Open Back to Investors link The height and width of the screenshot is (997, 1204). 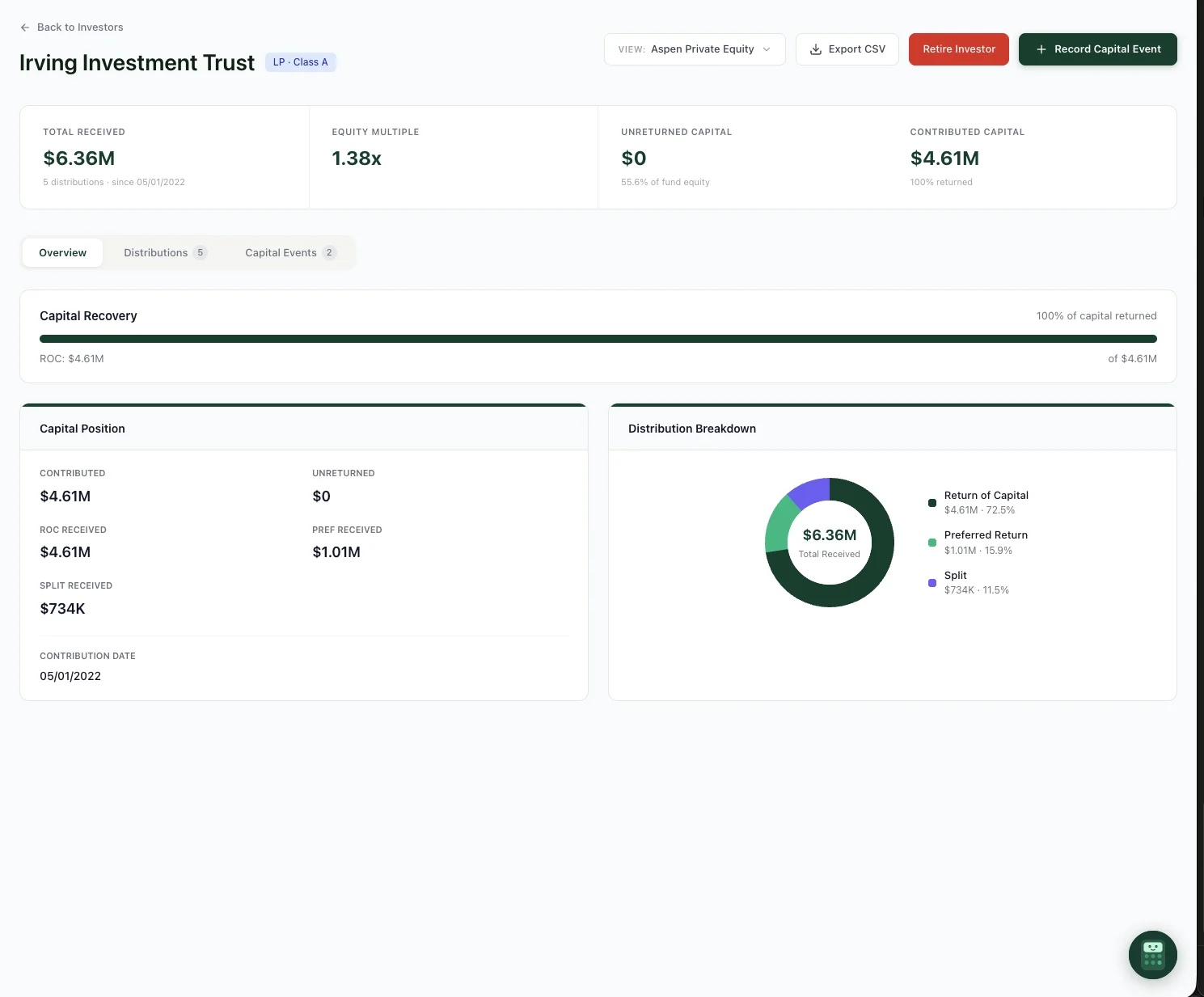coord(78,27)
